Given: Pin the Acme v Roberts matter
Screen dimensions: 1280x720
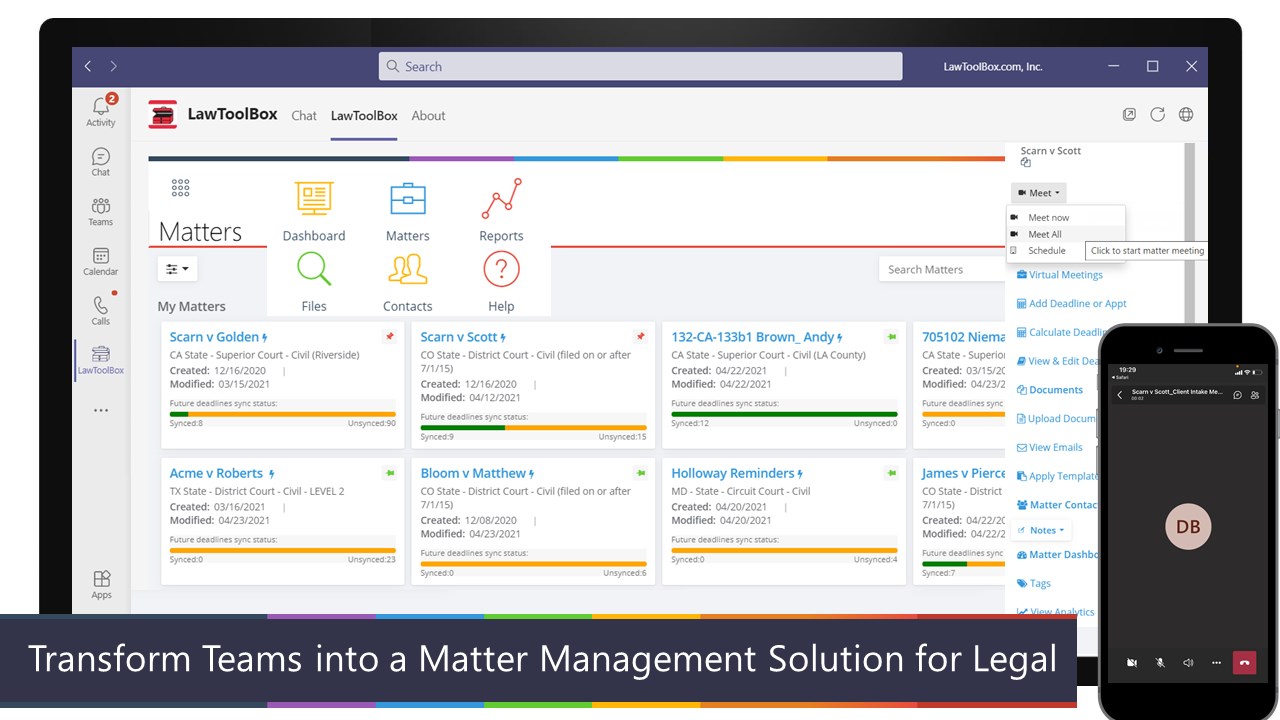Looking at the screenshot, I should [389, 473].
